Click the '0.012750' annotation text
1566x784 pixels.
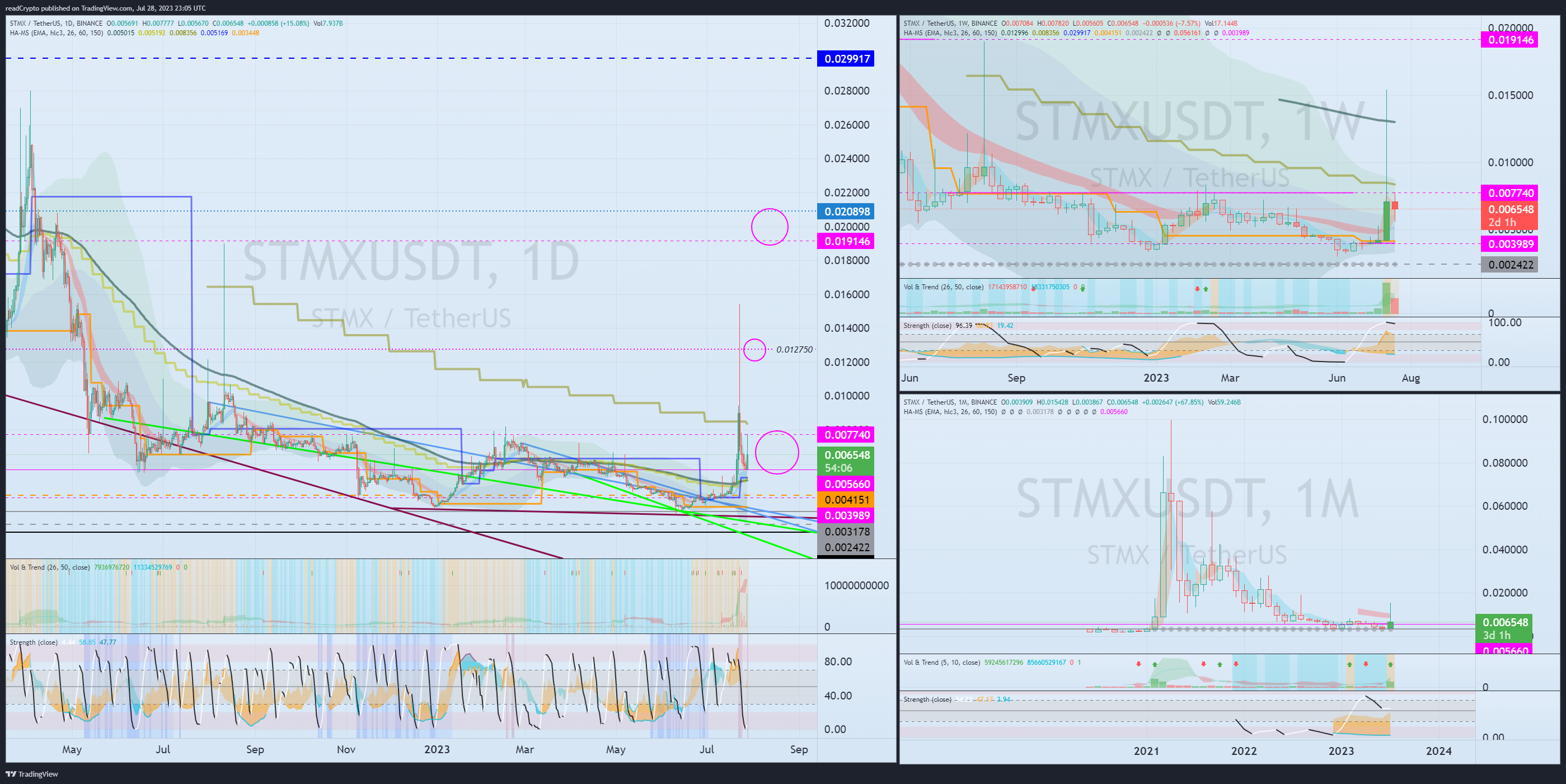point(794,349)
